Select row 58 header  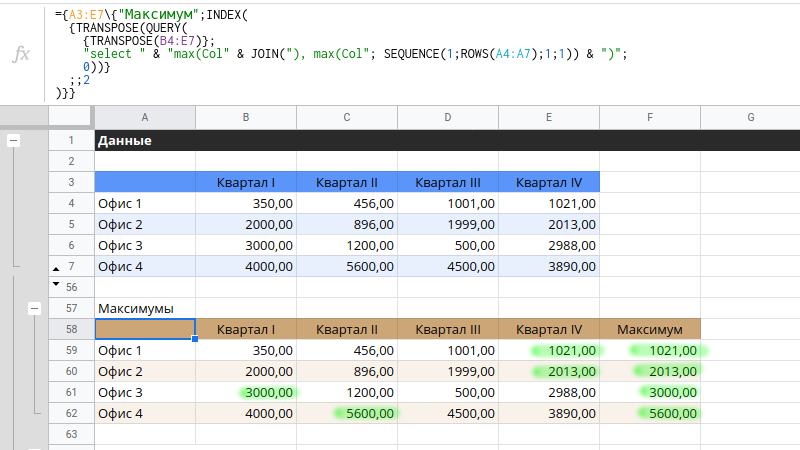71,329
